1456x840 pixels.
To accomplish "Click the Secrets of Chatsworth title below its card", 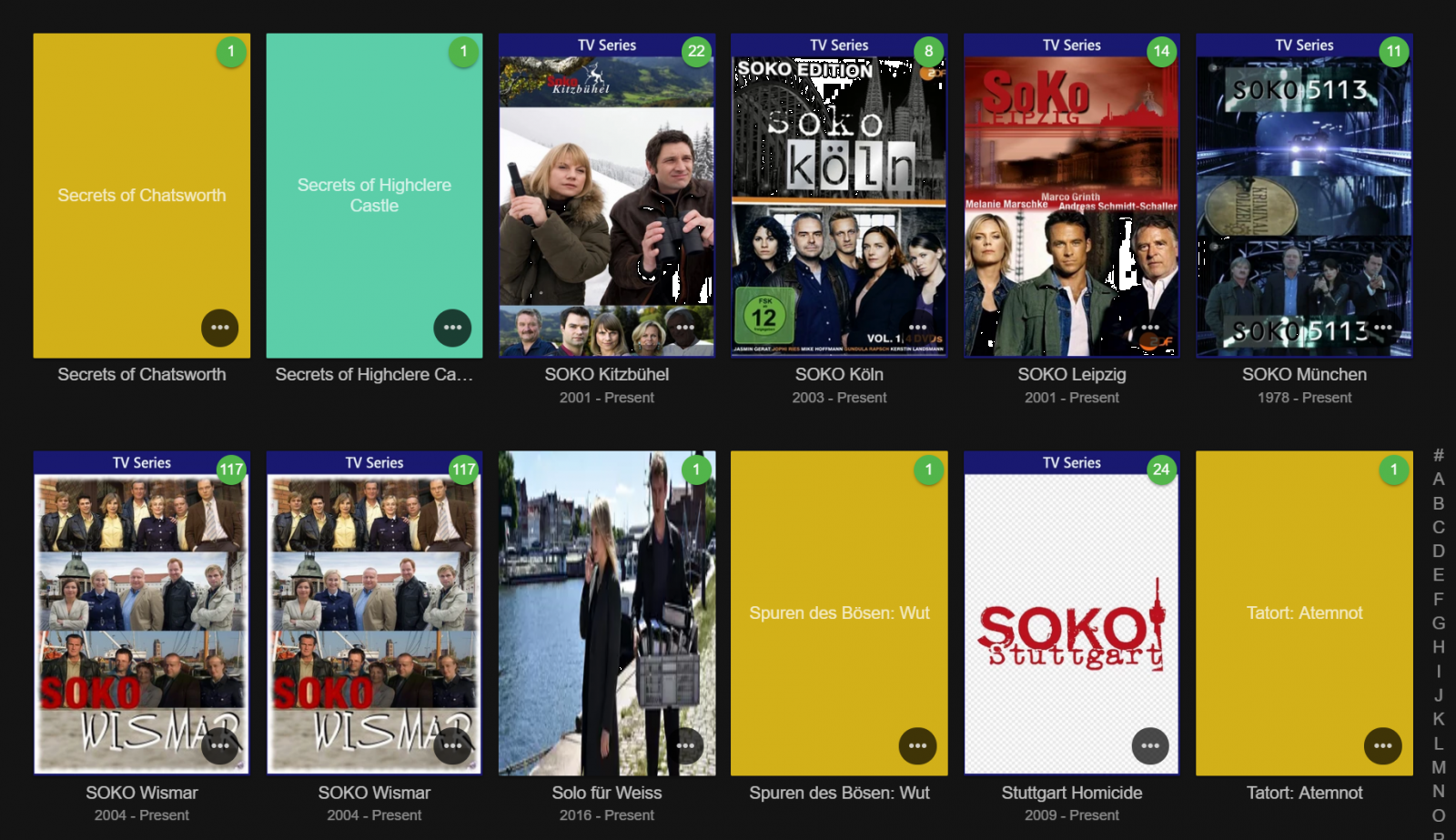I will pyautogui.click(x=142, y=374).
